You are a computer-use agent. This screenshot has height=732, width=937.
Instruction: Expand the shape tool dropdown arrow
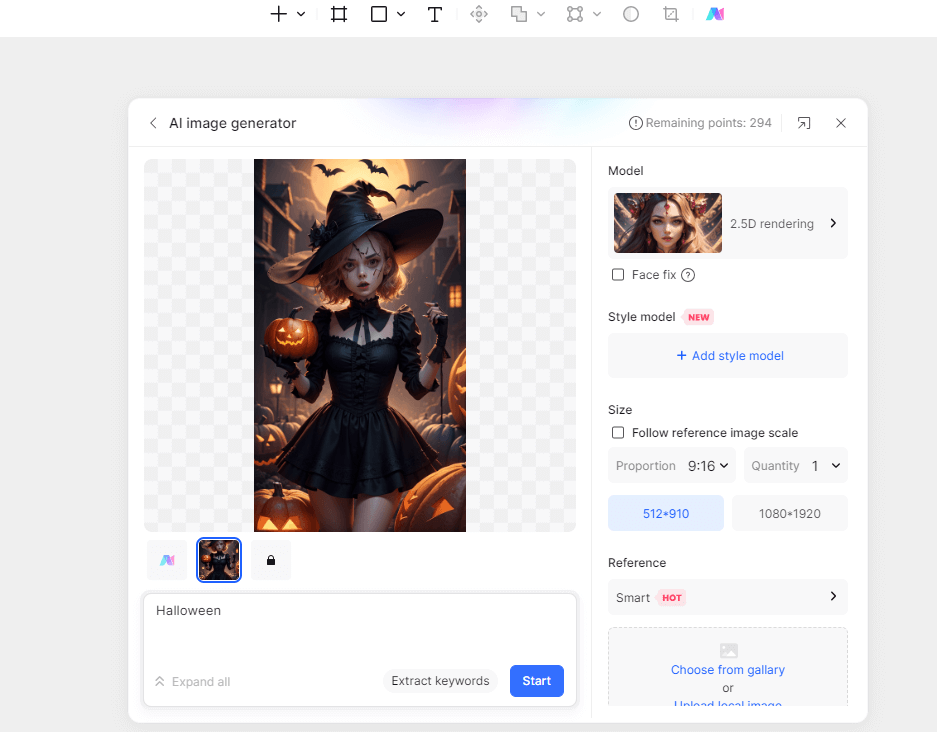[401, 14]
